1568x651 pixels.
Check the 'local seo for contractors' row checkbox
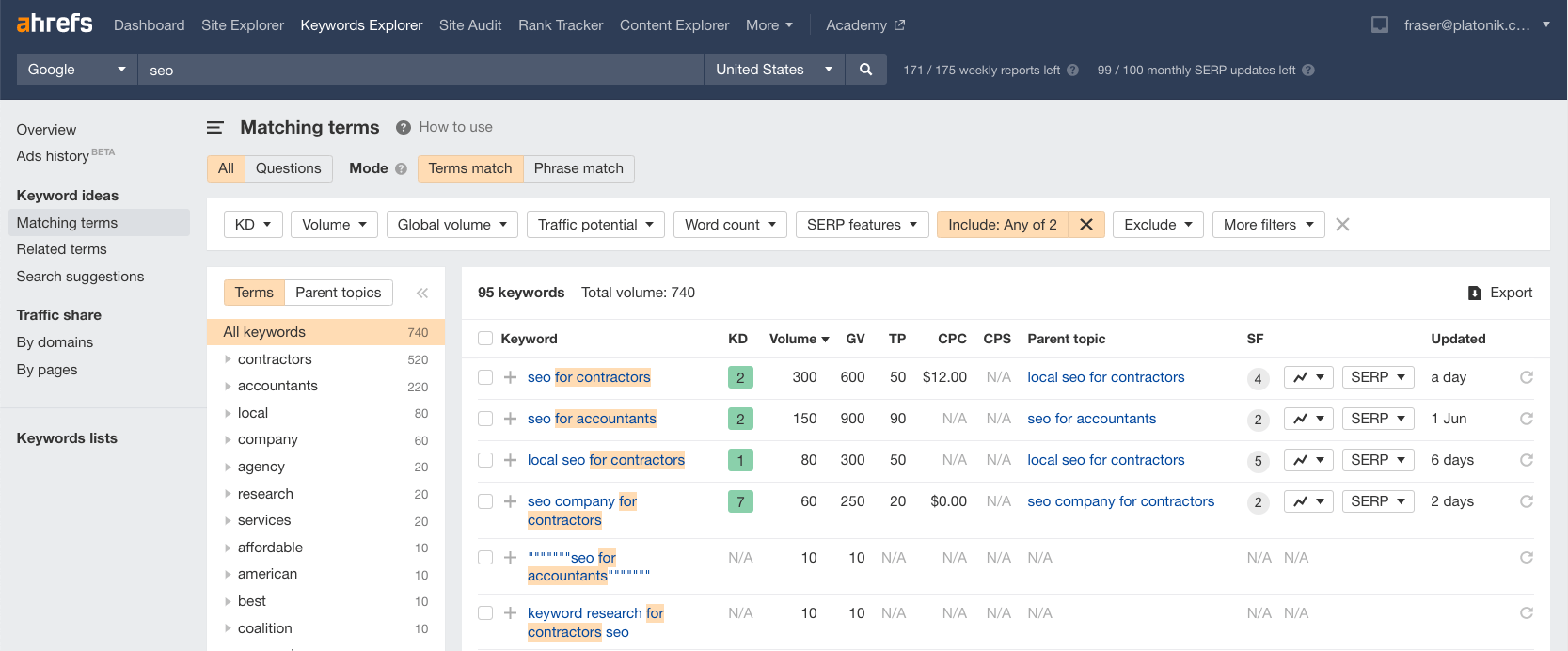tap(485, 460)
